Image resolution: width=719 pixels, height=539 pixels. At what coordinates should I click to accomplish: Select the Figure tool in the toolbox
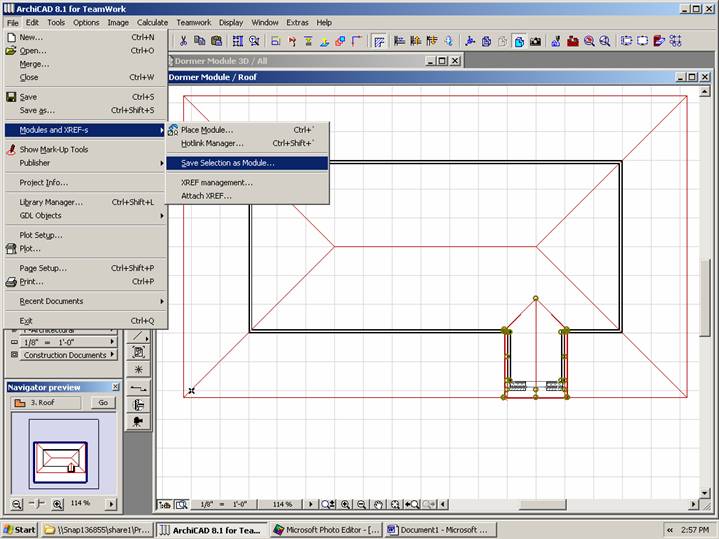coord(138,352)
